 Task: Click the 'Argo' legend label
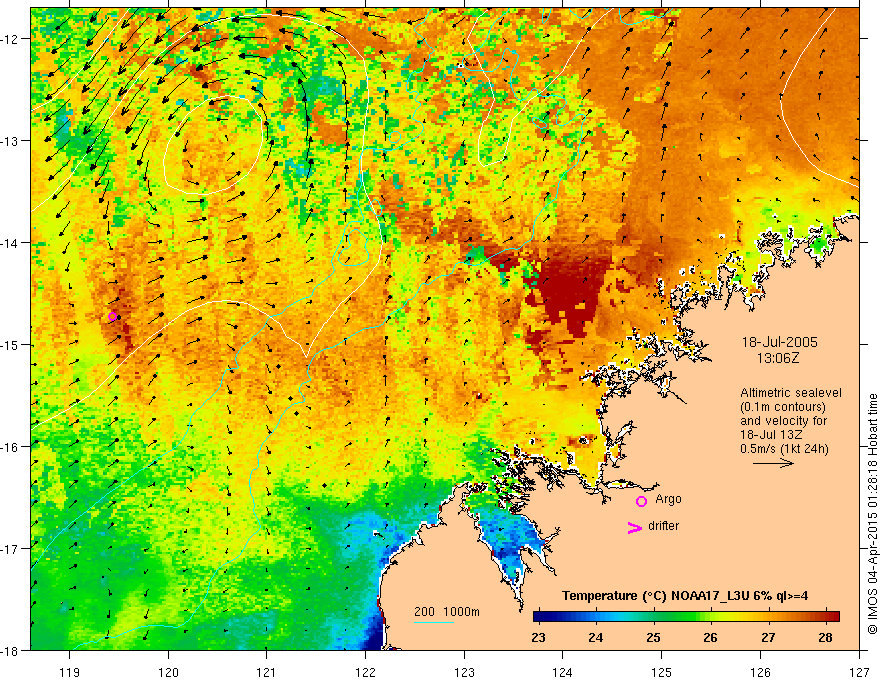tap(668, 499)
